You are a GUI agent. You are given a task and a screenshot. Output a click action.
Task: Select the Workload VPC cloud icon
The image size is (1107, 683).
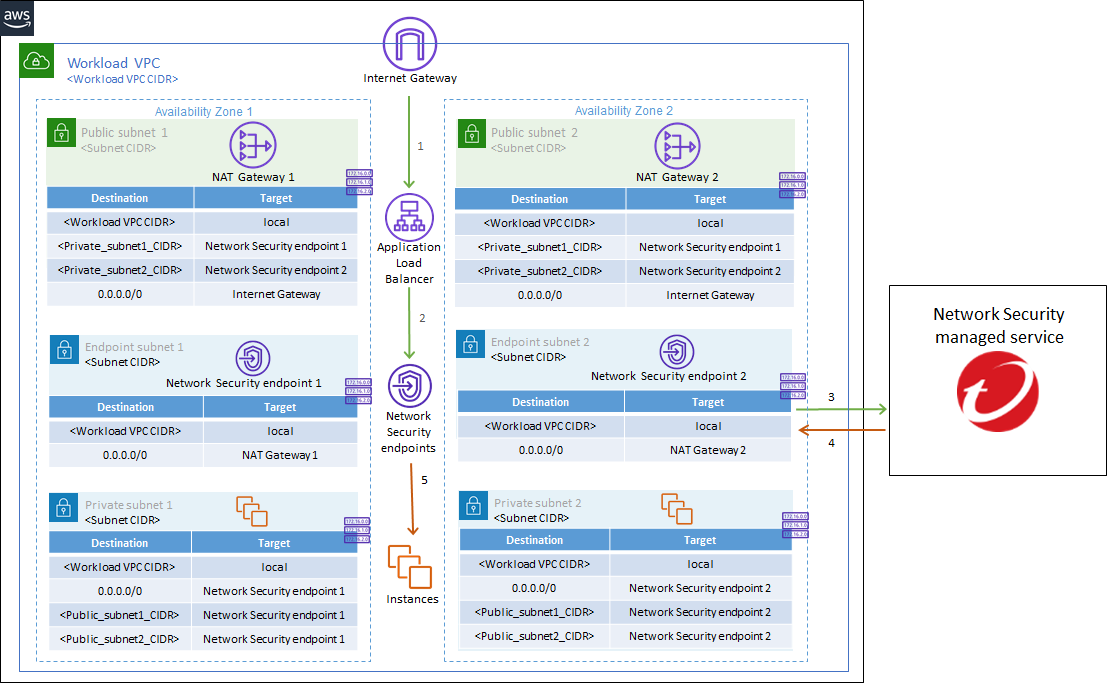(x=36, y=61)
